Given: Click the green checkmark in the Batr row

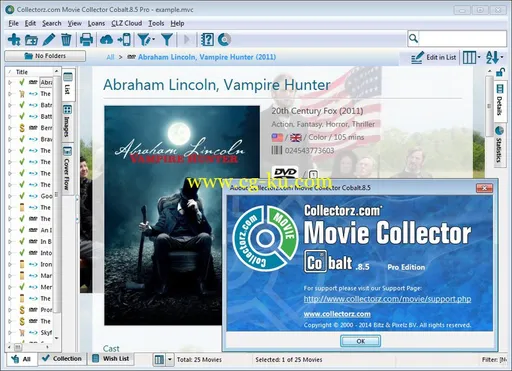Looking at the screenshot, I should 22,105.
